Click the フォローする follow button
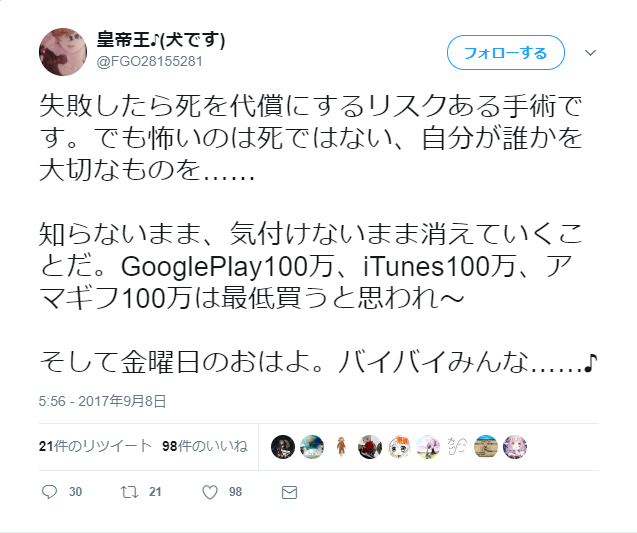 (x=506, y=52)
